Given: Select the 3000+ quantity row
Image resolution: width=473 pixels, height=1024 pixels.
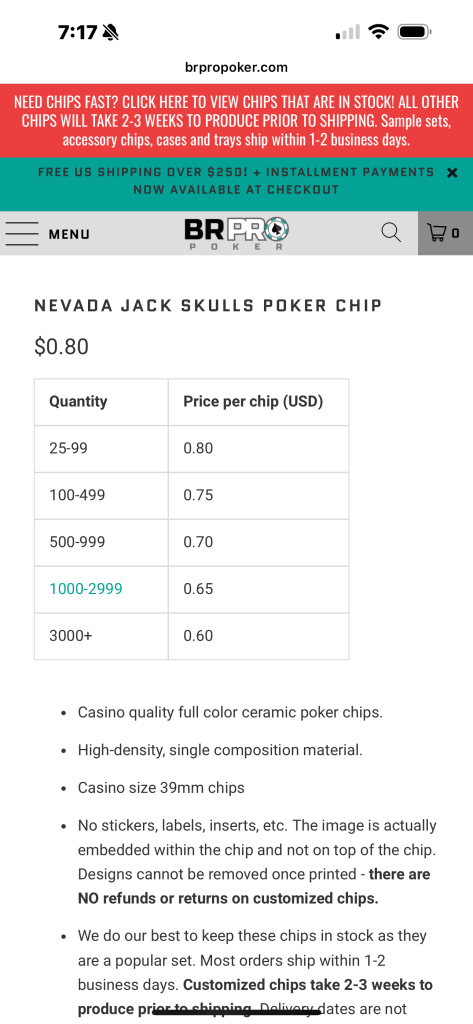Looking at the screenshot, I should pos(191,636).
